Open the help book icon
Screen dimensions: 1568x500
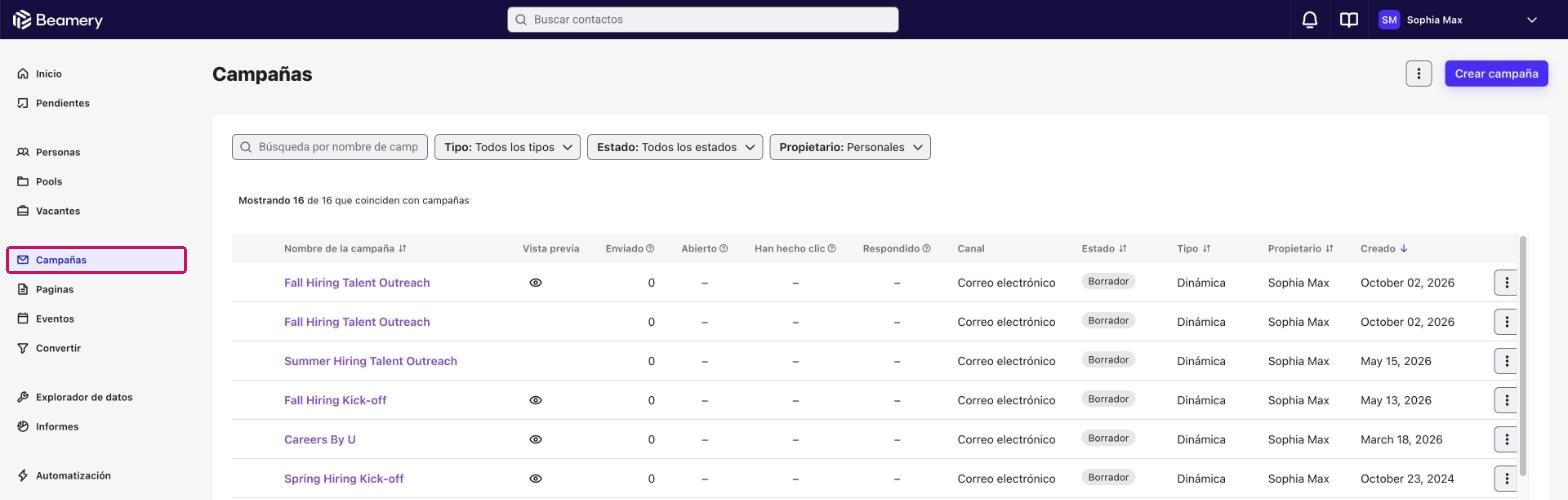click(1348, 19)
